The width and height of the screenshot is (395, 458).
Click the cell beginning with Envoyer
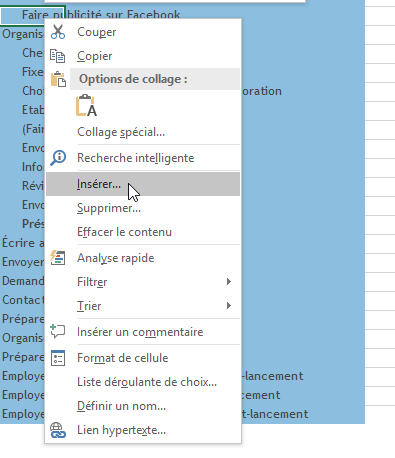click(23, 262)
